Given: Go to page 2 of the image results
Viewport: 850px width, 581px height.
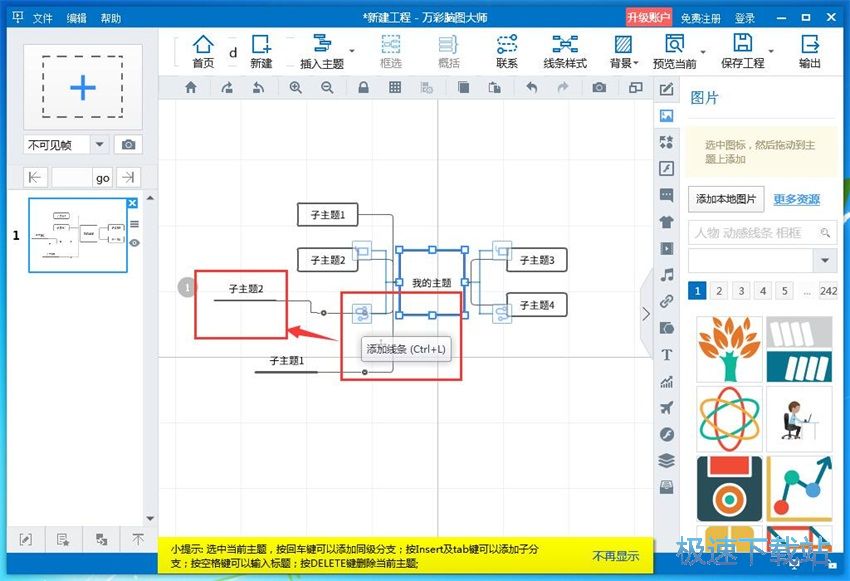Looking at the screenshot, I should [x=719, y=291].
